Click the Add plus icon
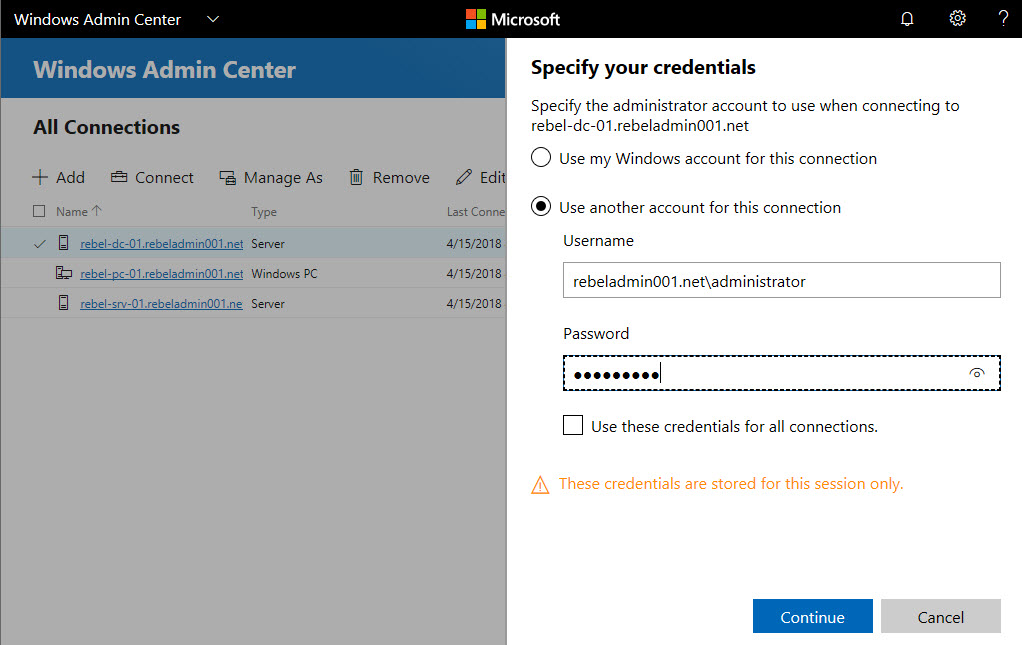The image size is (1022, 645). coord(40,177)
